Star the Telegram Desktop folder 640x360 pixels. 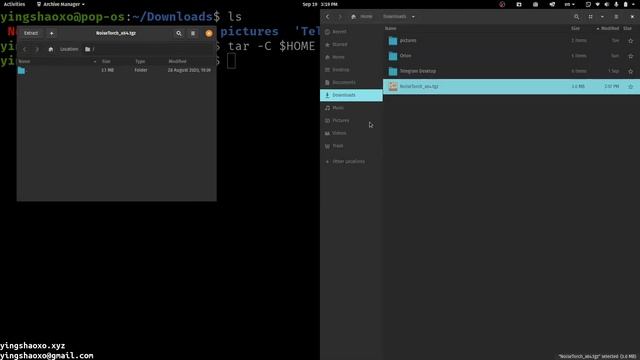(x=631, y=71)
